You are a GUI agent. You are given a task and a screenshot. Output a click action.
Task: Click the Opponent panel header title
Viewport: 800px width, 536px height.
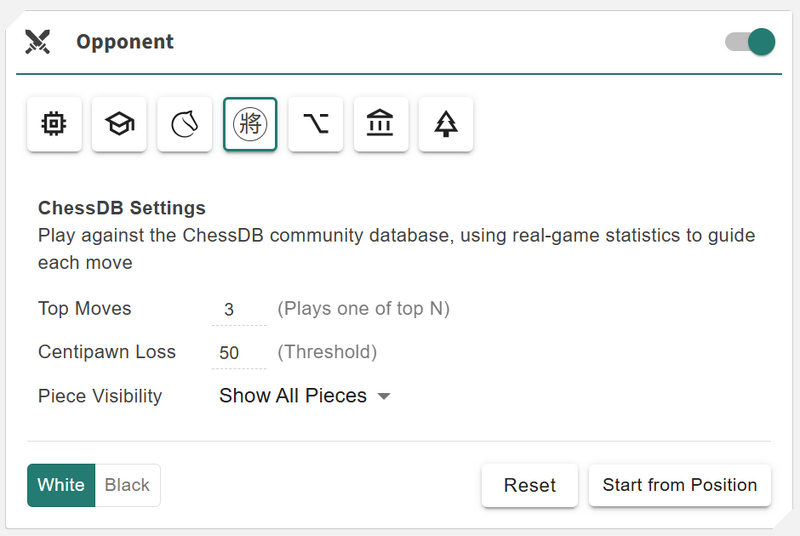pyautogui.click(x=125, y=42)
